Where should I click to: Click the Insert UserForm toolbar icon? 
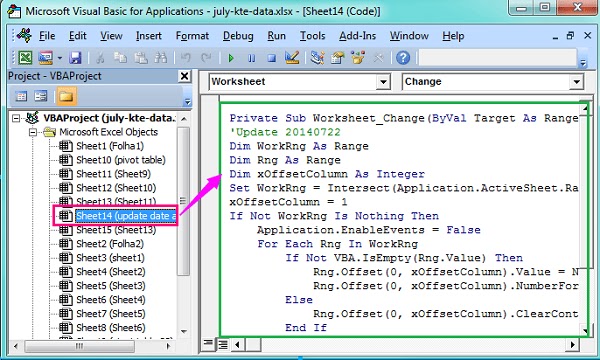(45, 58)
